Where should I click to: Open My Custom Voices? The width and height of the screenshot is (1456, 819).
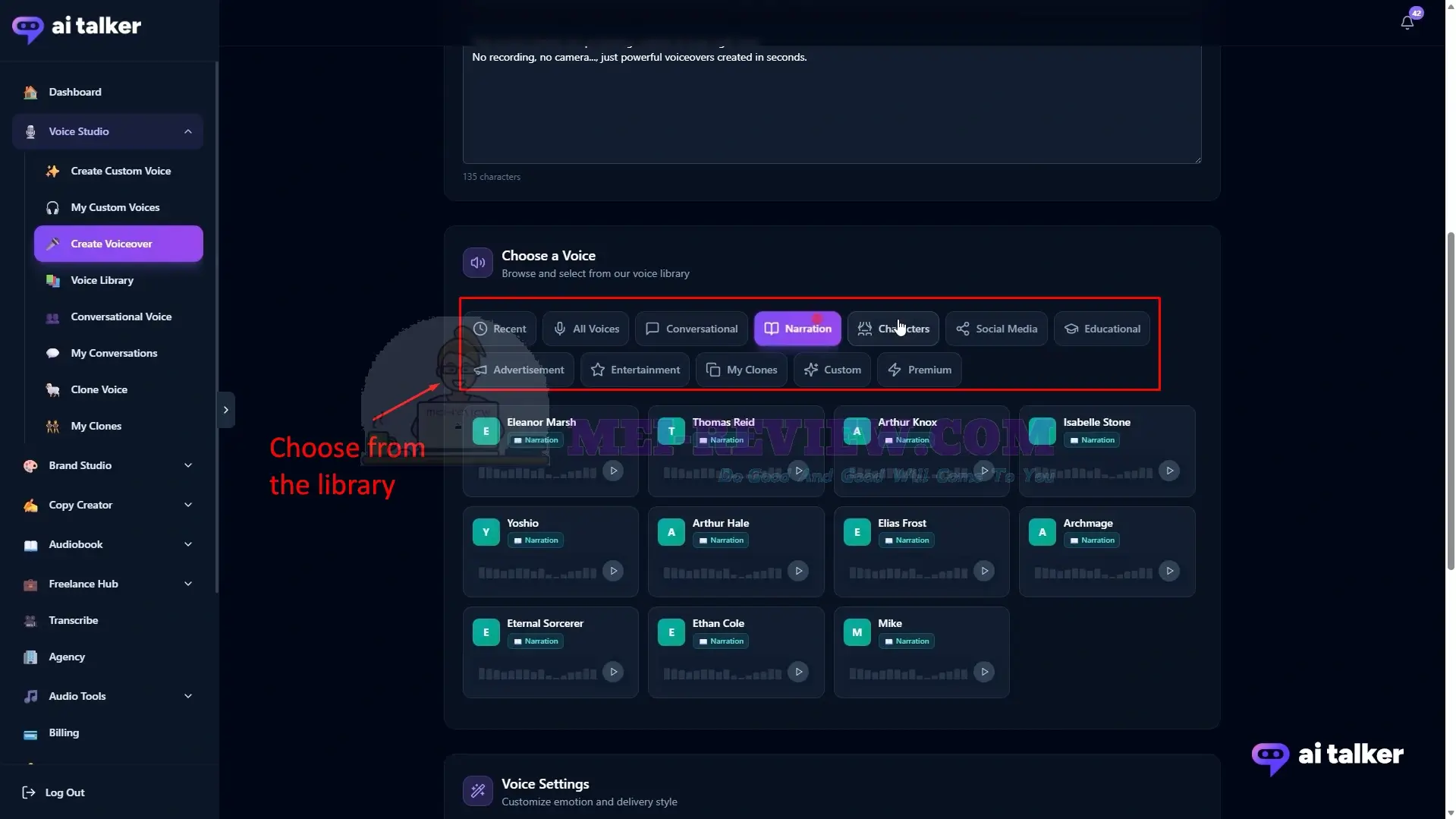[118, 207]
